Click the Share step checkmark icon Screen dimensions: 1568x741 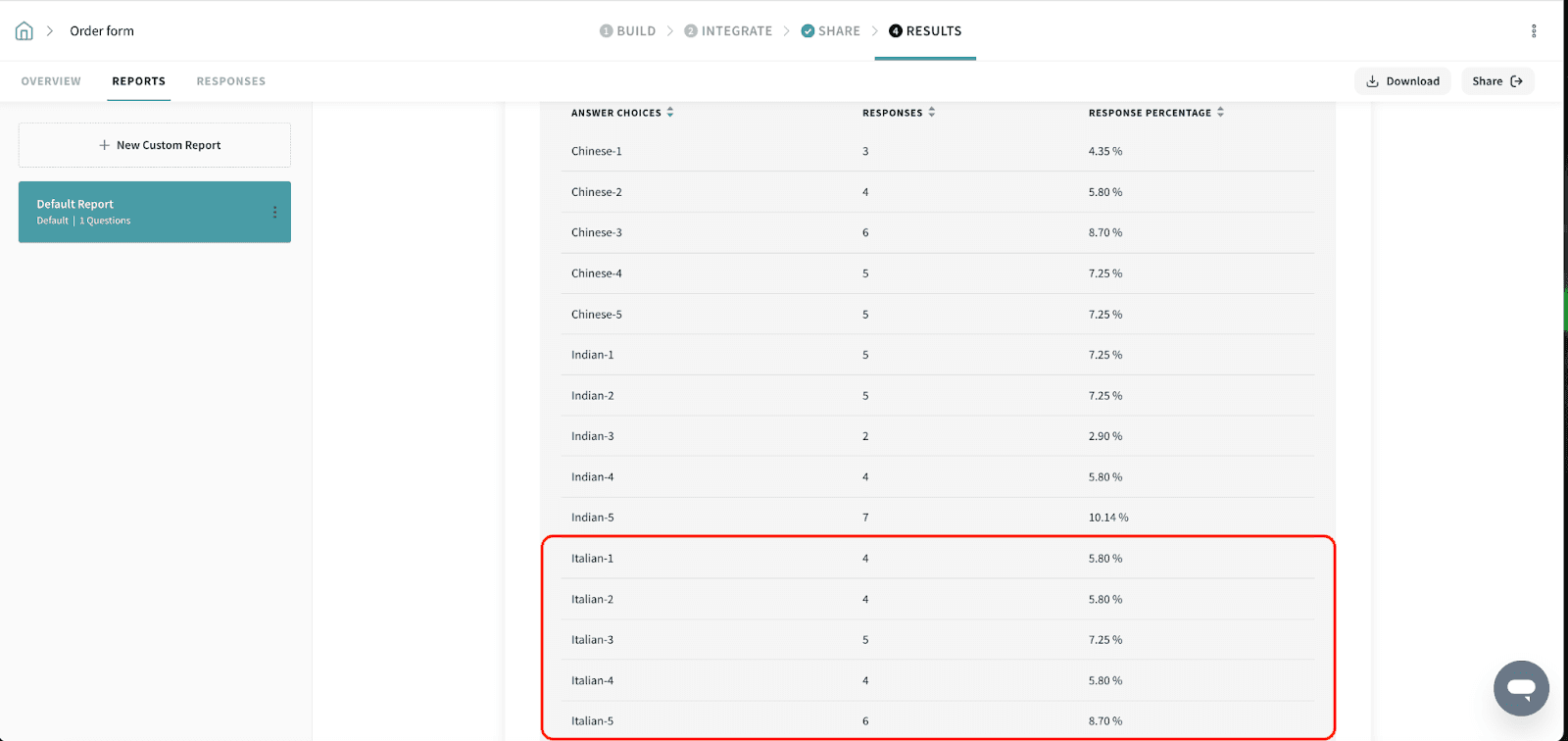coord(808,31)
